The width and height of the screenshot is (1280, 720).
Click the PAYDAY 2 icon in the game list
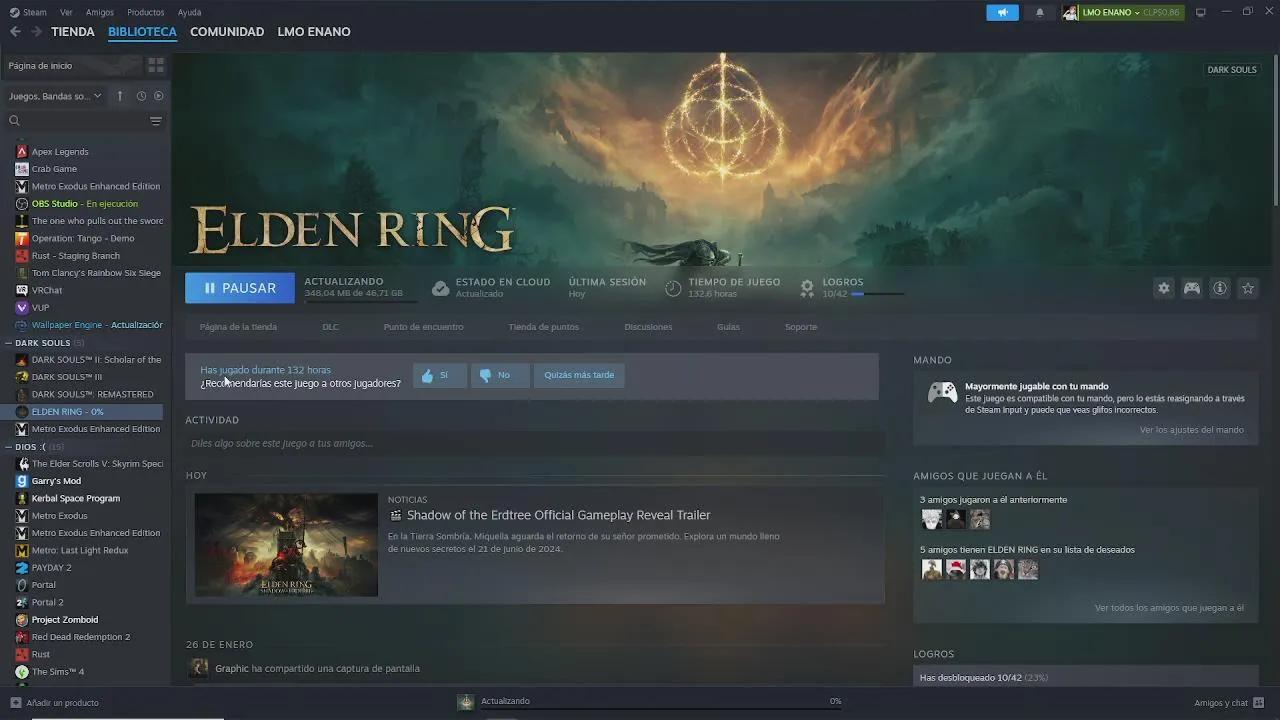[22, 568]
